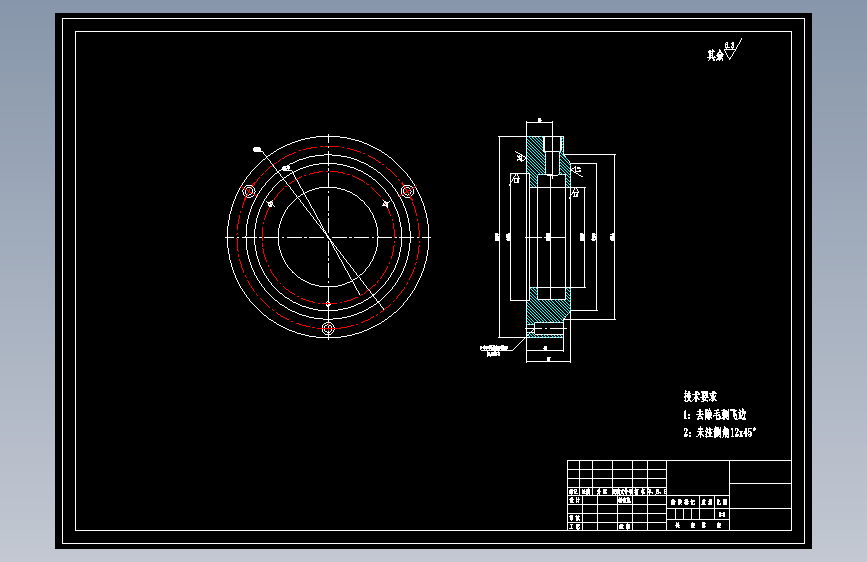Pick the upper cyan hatched area in section view
This screenshot has width=867, height=562.
coord(536,160)
